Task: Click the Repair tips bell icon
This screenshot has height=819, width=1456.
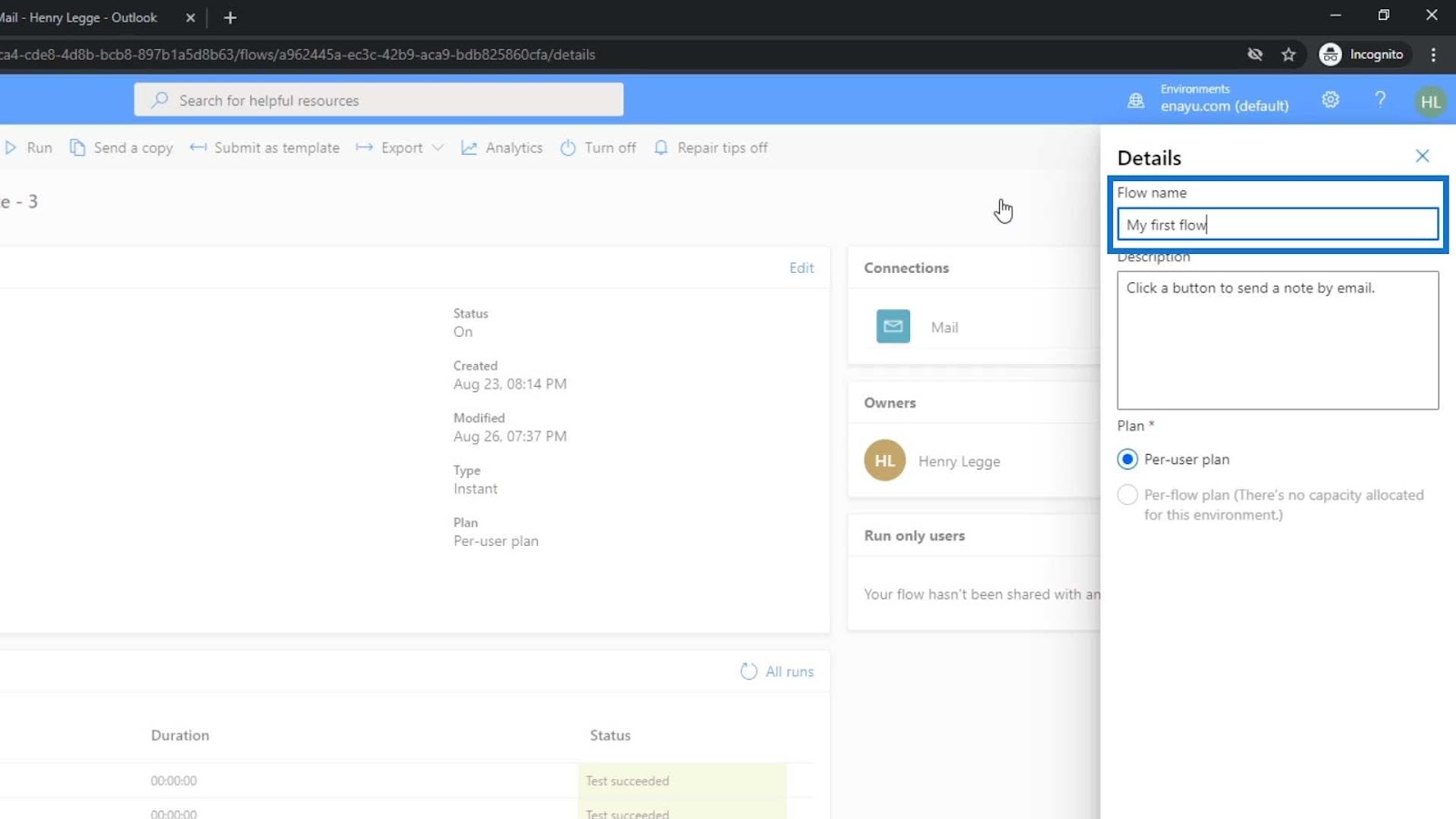Action: [x=661, y=147]
